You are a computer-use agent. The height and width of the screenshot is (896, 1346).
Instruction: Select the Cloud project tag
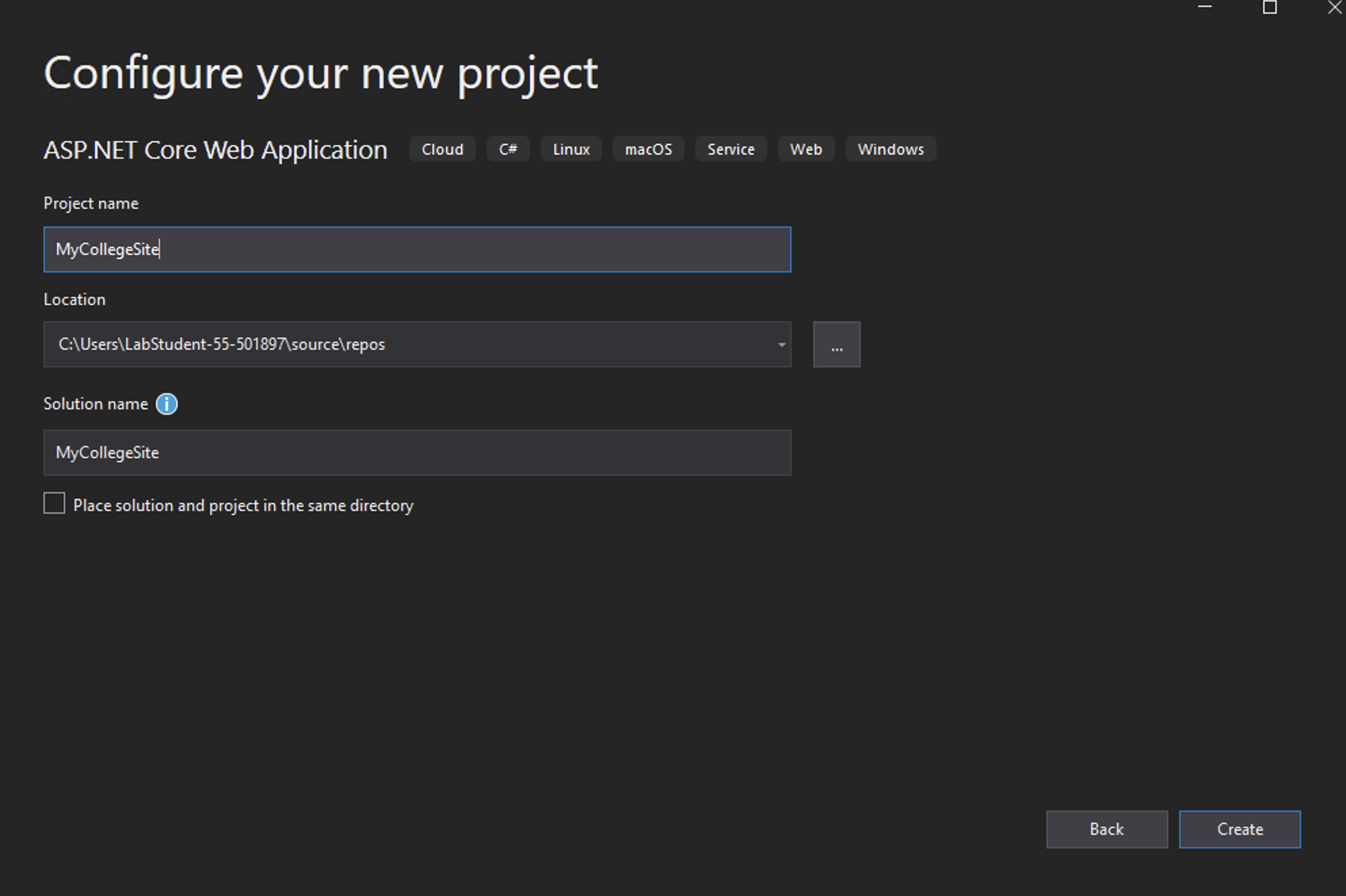point(442,149)
